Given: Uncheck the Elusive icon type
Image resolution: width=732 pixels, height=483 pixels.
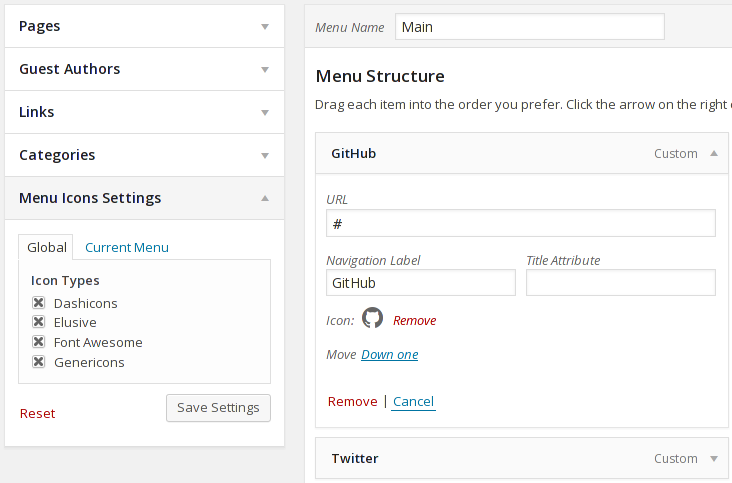Looking at the screenshot, I should (x=39, y=322).
